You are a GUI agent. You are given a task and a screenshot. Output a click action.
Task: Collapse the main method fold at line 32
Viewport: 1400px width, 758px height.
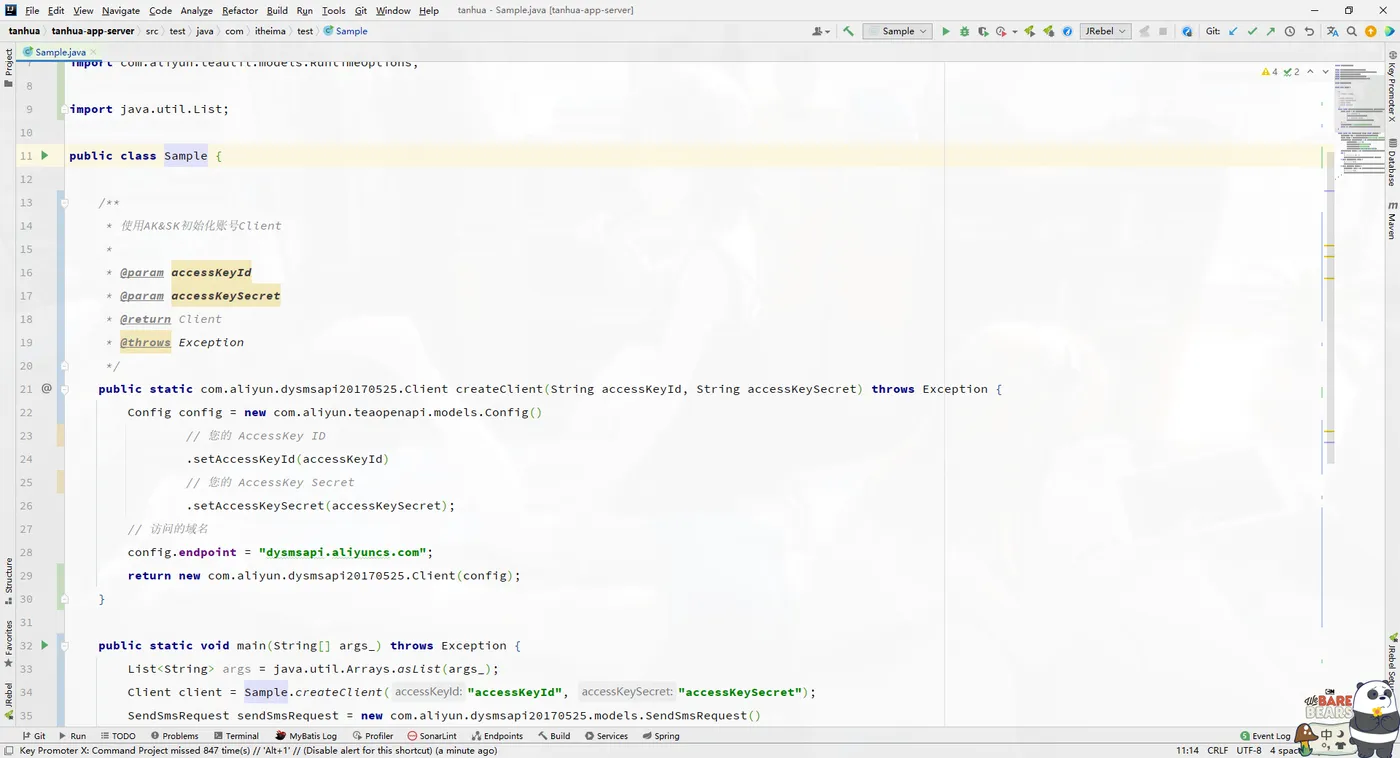(64, 645)
